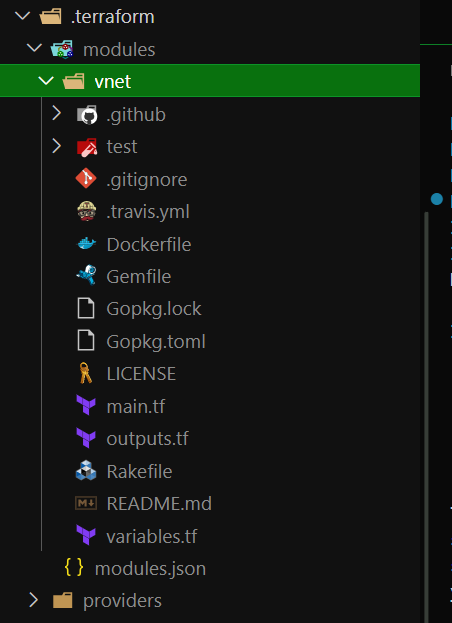Expand the .github folder chevron

coord(57,114)
